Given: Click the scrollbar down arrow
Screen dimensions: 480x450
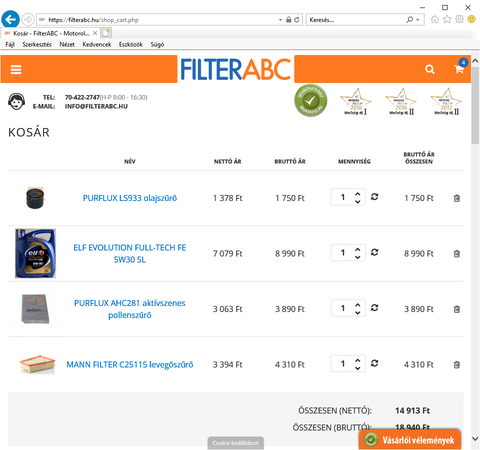Looking at the screenshot, I should [475, 439].
